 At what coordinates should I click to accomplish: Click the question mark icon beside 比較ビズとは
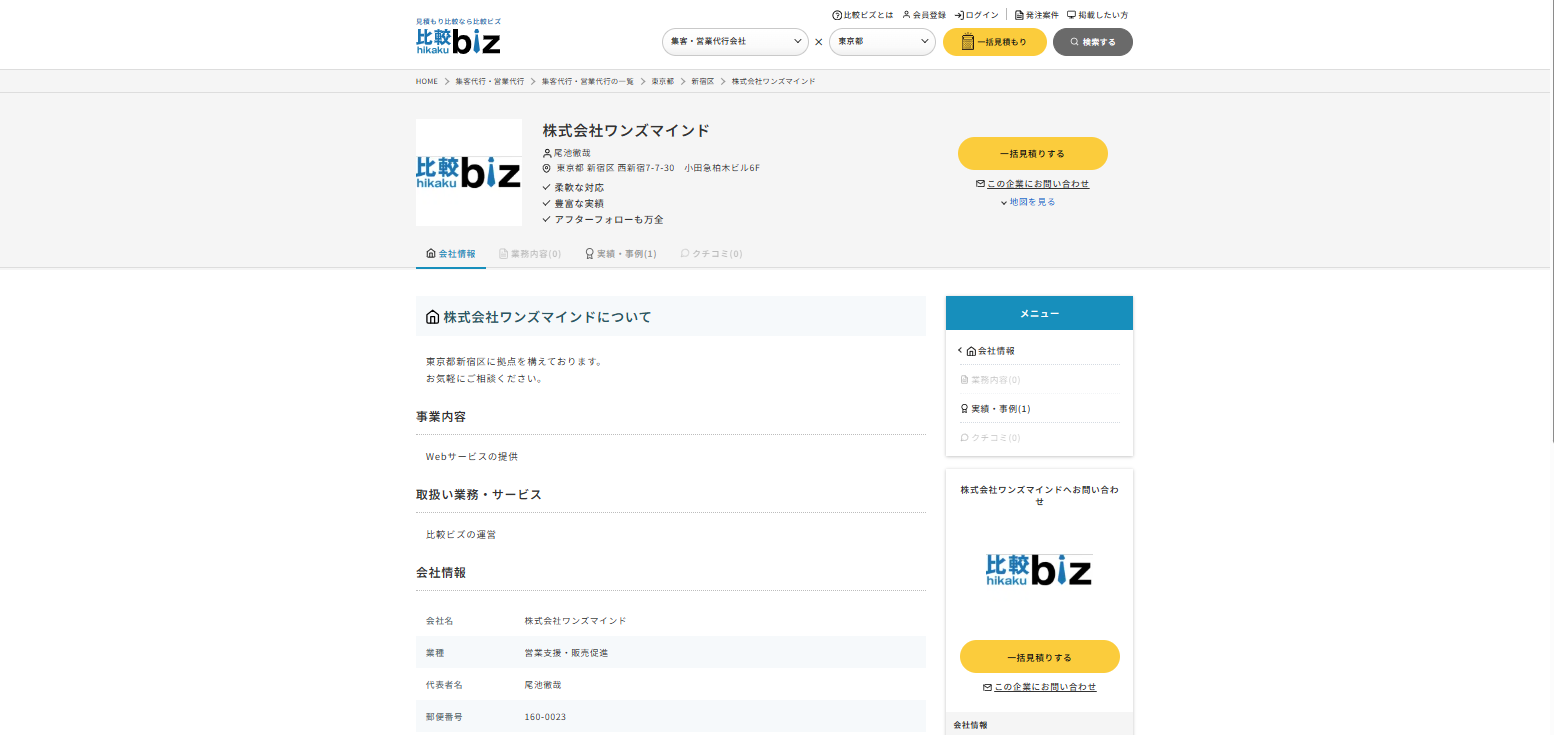tap(837, 15)
